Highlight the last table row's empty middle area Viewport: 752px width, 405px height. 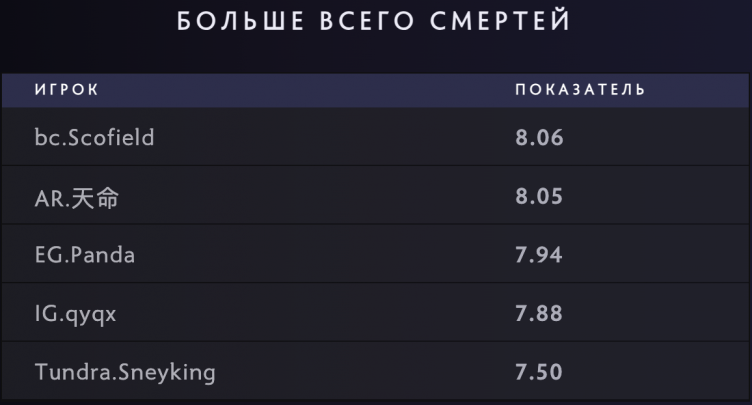360,373
